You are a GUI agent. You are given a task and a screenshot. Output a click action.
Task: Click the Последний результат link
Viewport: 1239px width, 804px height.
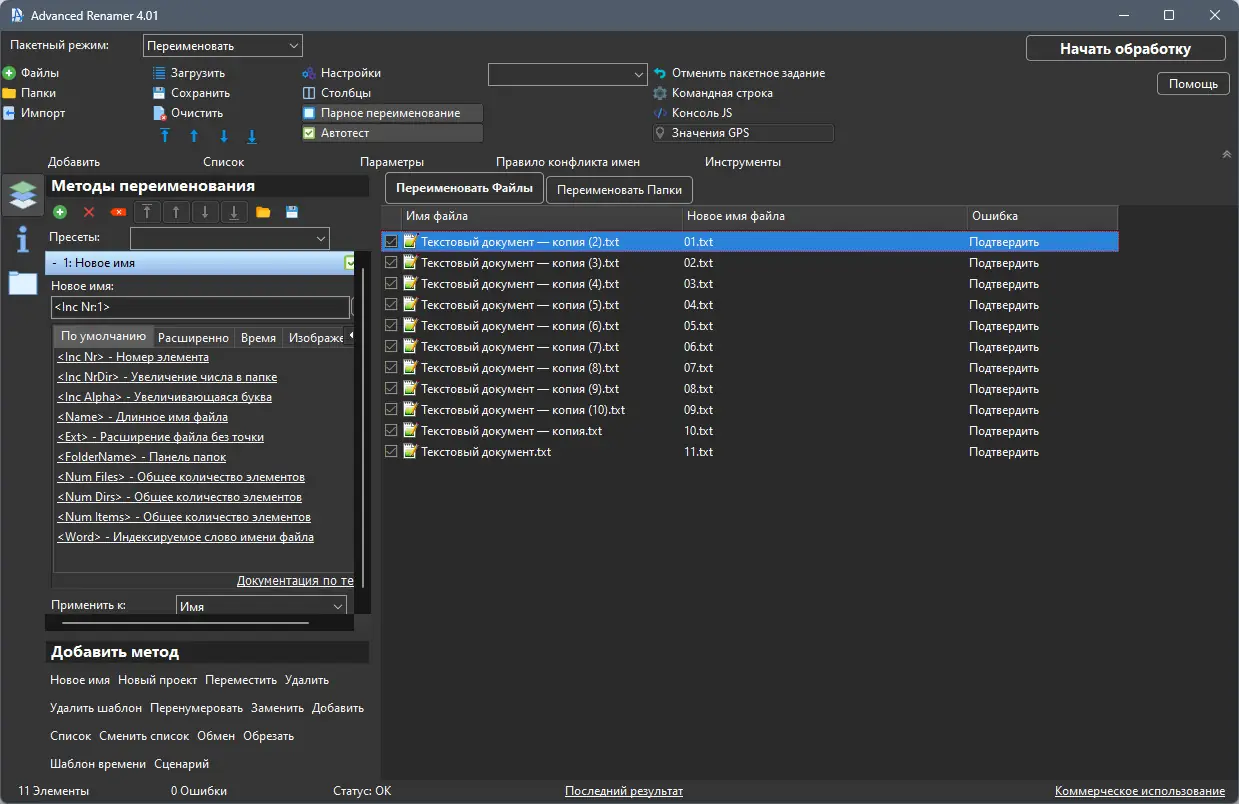[624, 791]
